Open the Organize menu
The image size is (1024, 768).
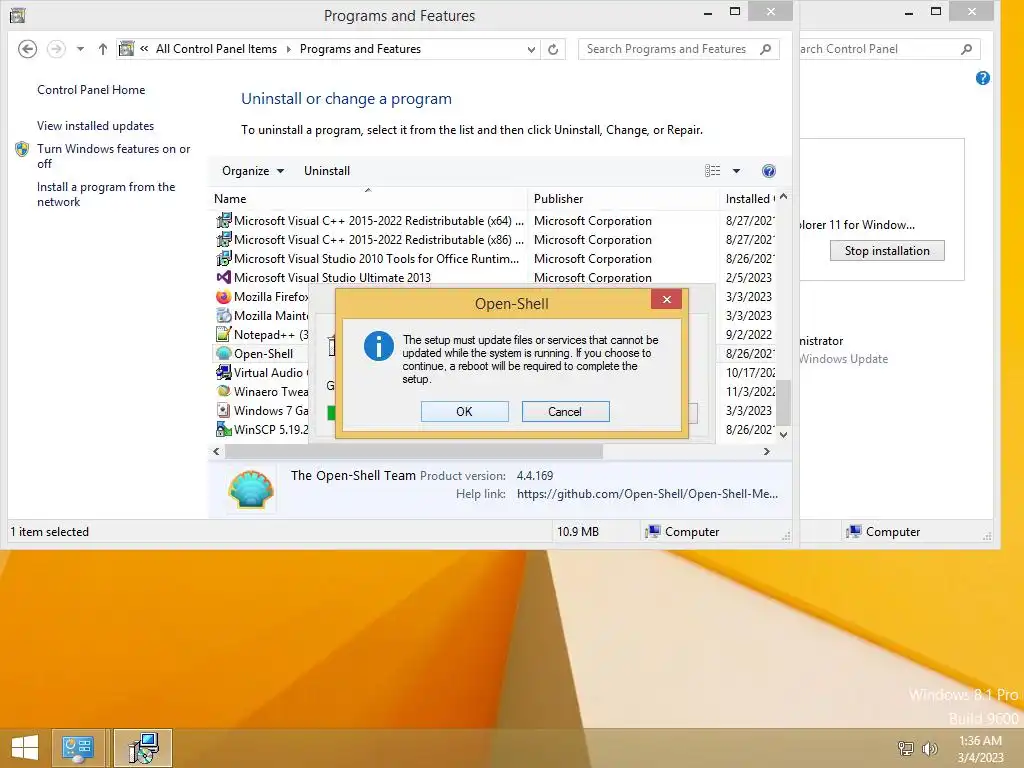[253, 170]
